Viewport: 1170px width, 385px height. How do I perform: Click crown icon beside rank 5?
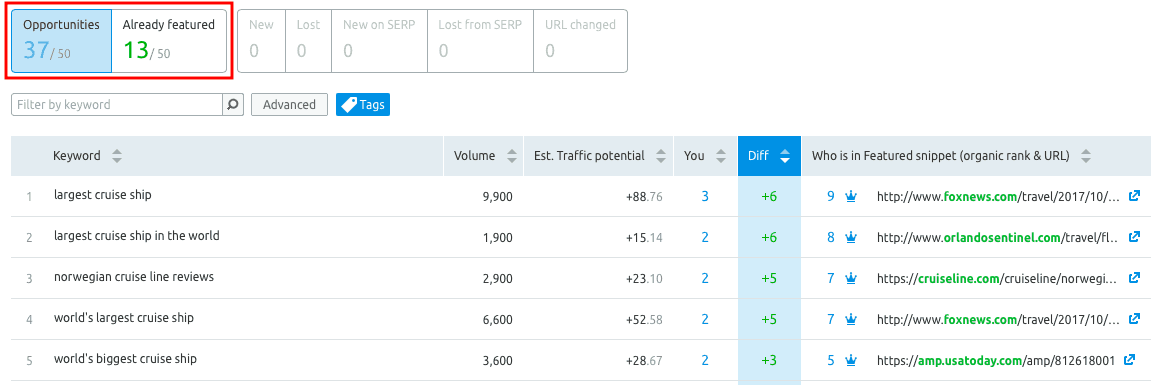851,361
